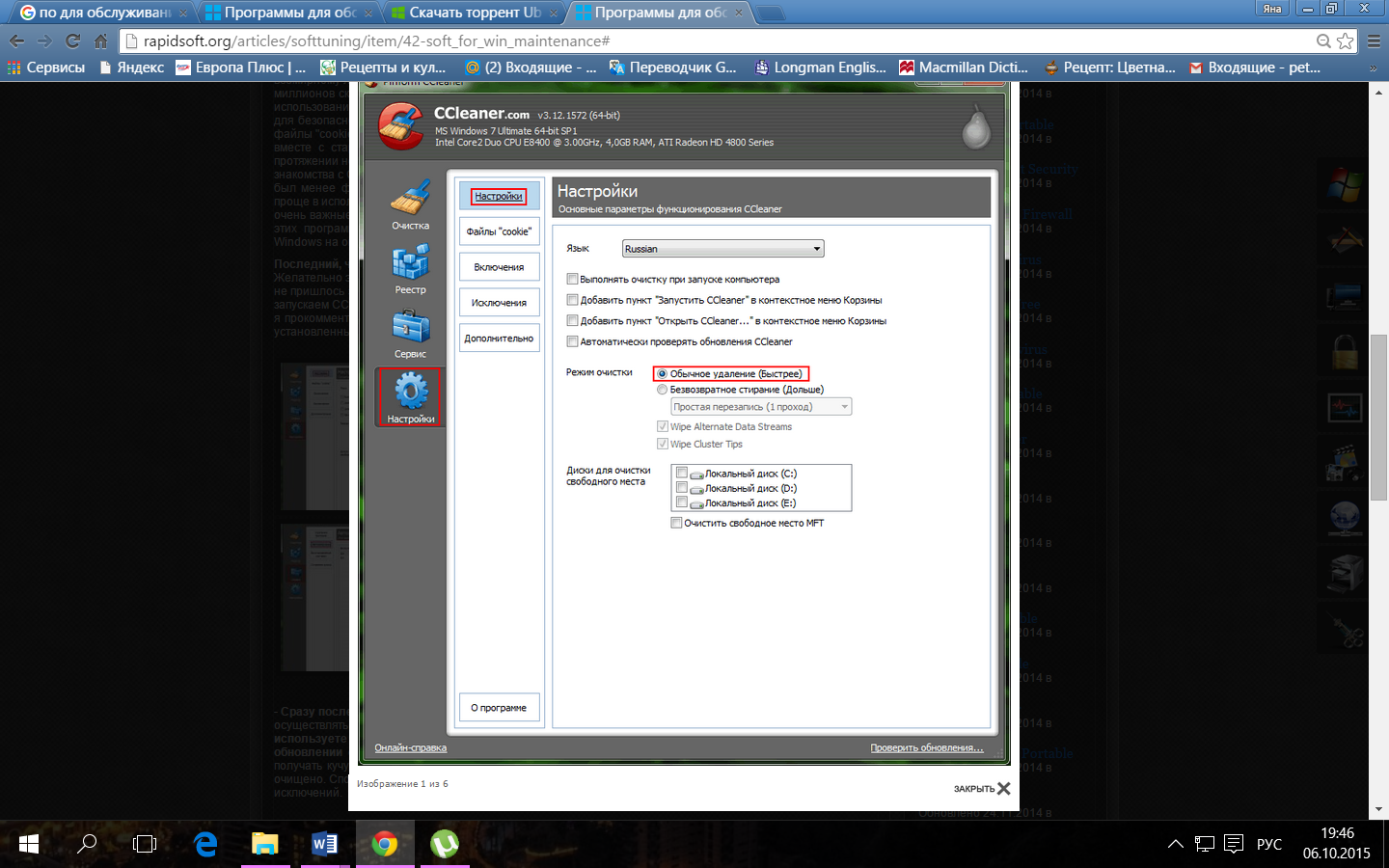Screen dimensions: 1389x868
Task: Toggle Автоматически проверять обновления CCleaner checkbox
Action: coord(572,341)
